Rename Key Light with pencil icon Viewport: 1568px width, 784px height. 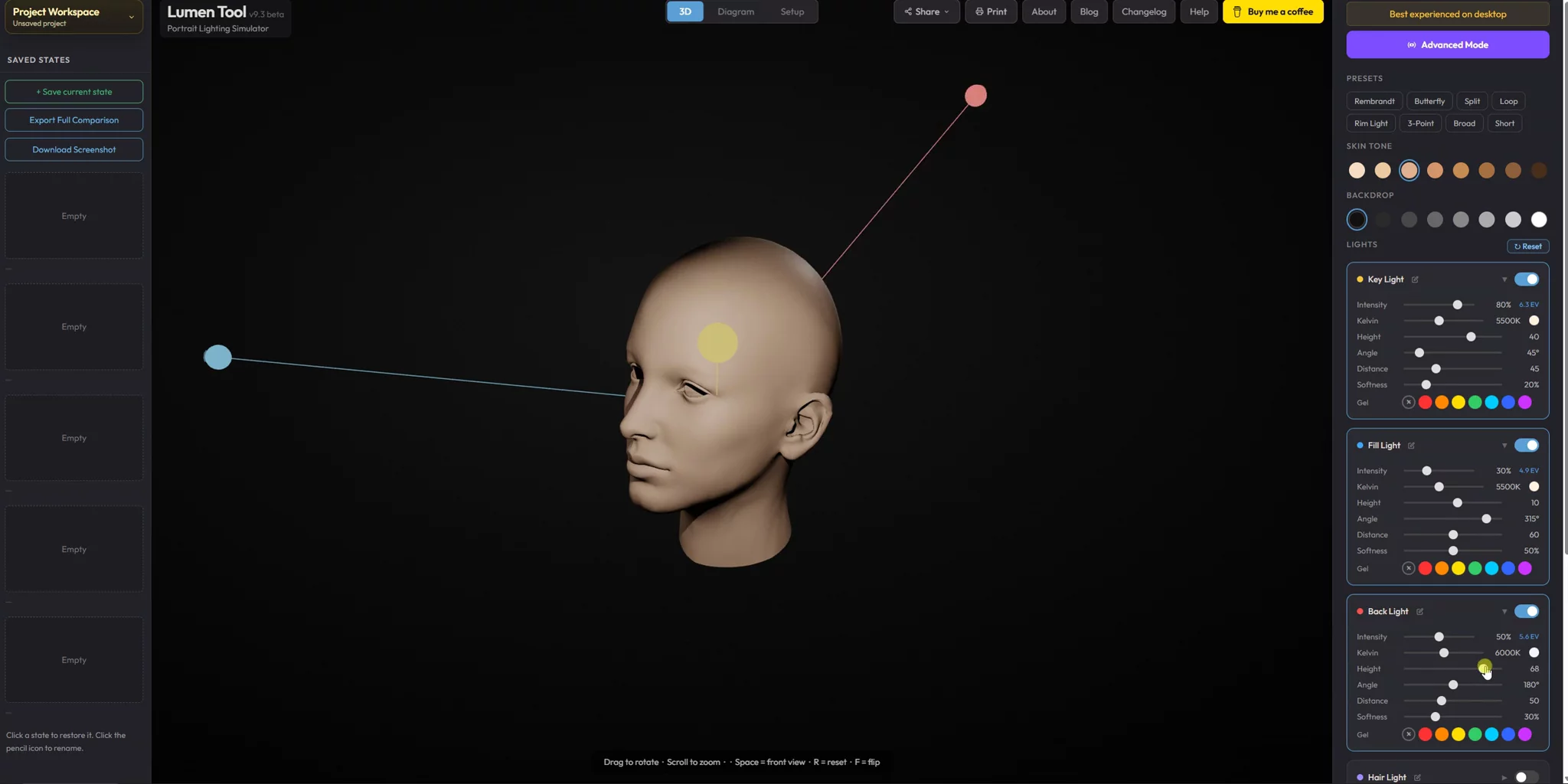[x=1415, y=279]
